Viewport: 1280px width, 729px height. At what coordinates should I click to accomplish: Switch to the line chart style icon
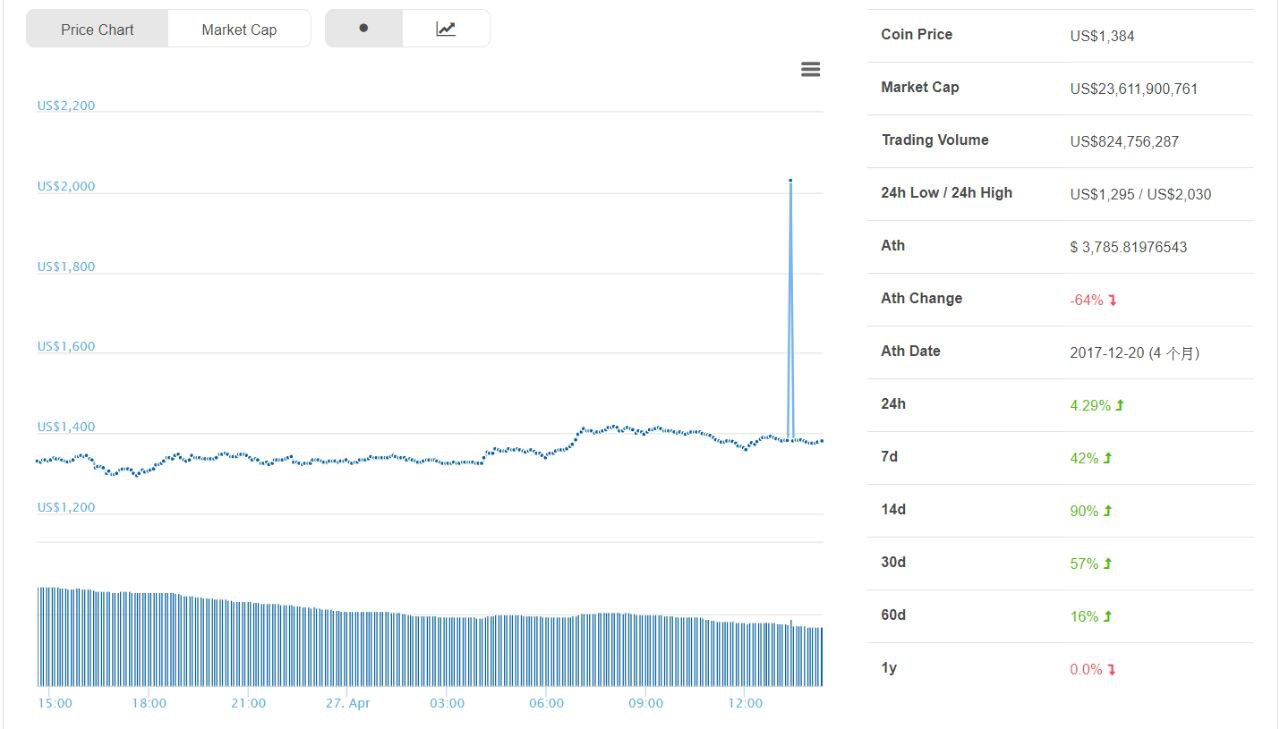446,29
